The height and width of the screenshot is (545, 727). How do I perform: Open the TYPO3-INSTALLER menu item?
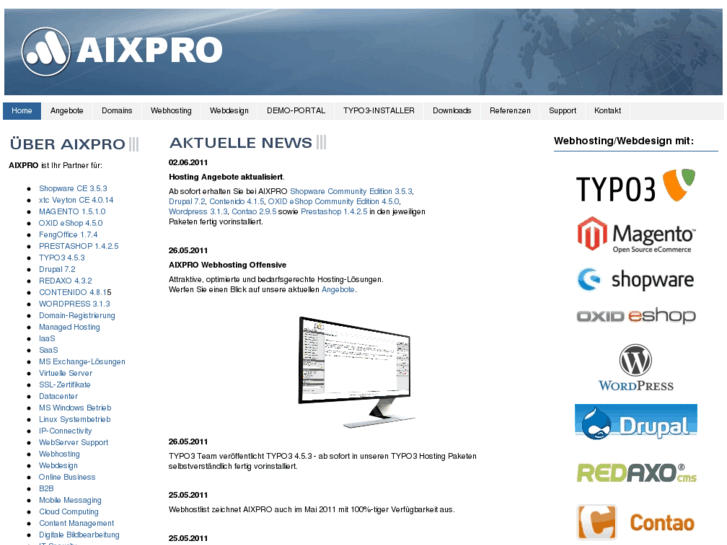pos(379,111)
